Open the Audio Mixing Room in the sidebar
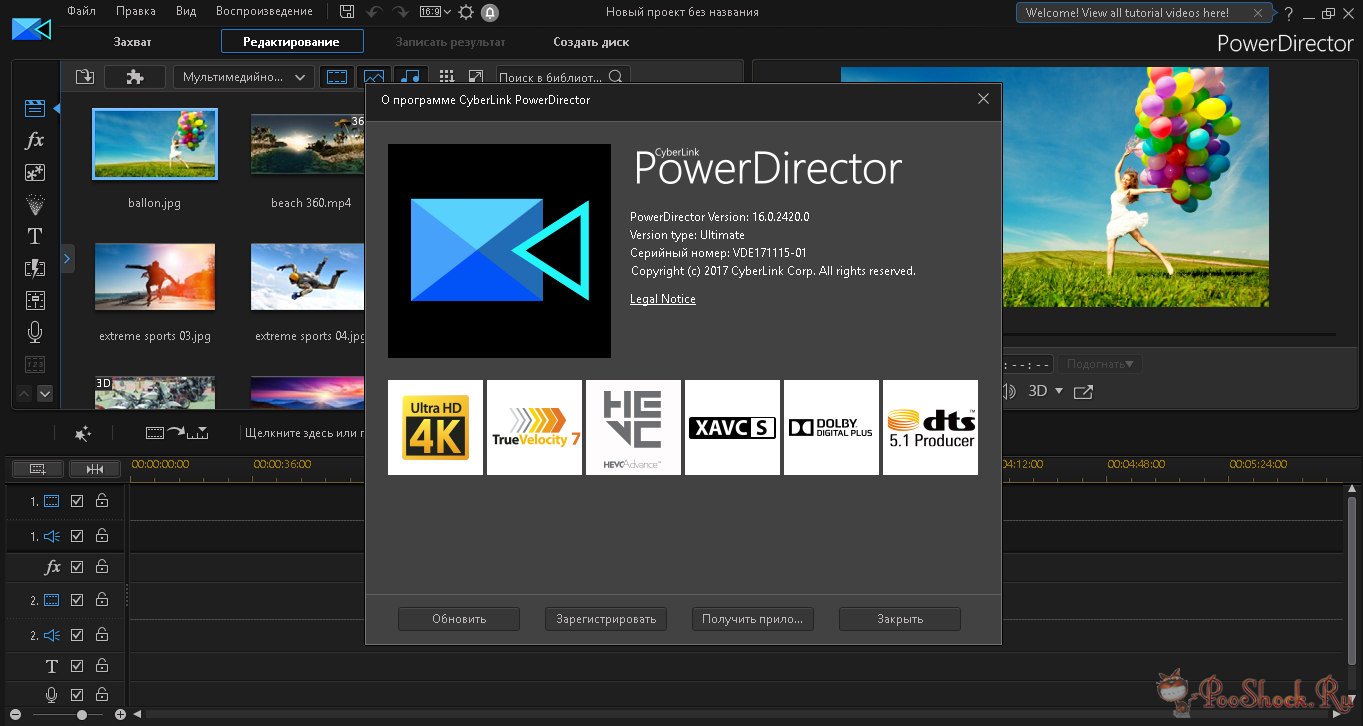 (x=35, y=300)
